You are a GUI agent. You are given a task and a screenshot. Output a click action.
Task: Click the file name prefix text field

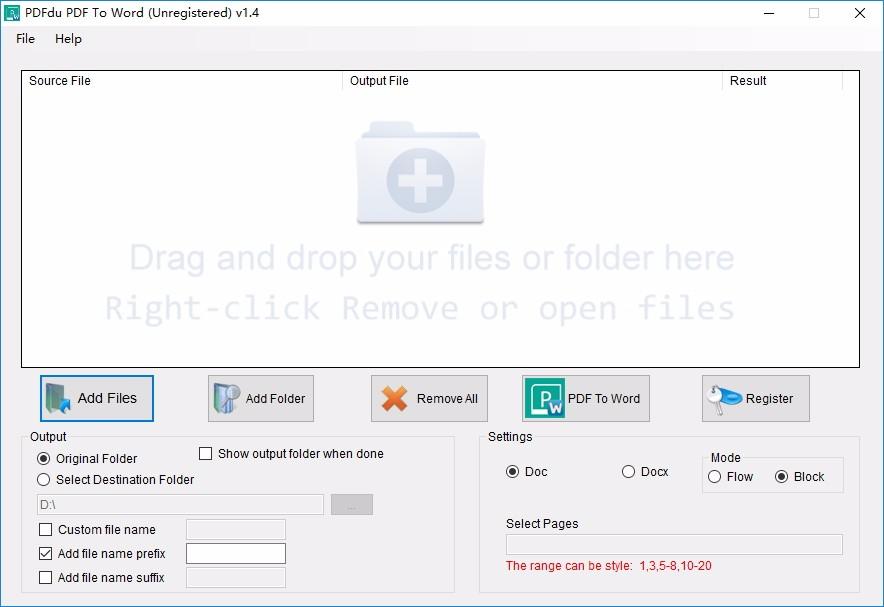tap(236, 553)
